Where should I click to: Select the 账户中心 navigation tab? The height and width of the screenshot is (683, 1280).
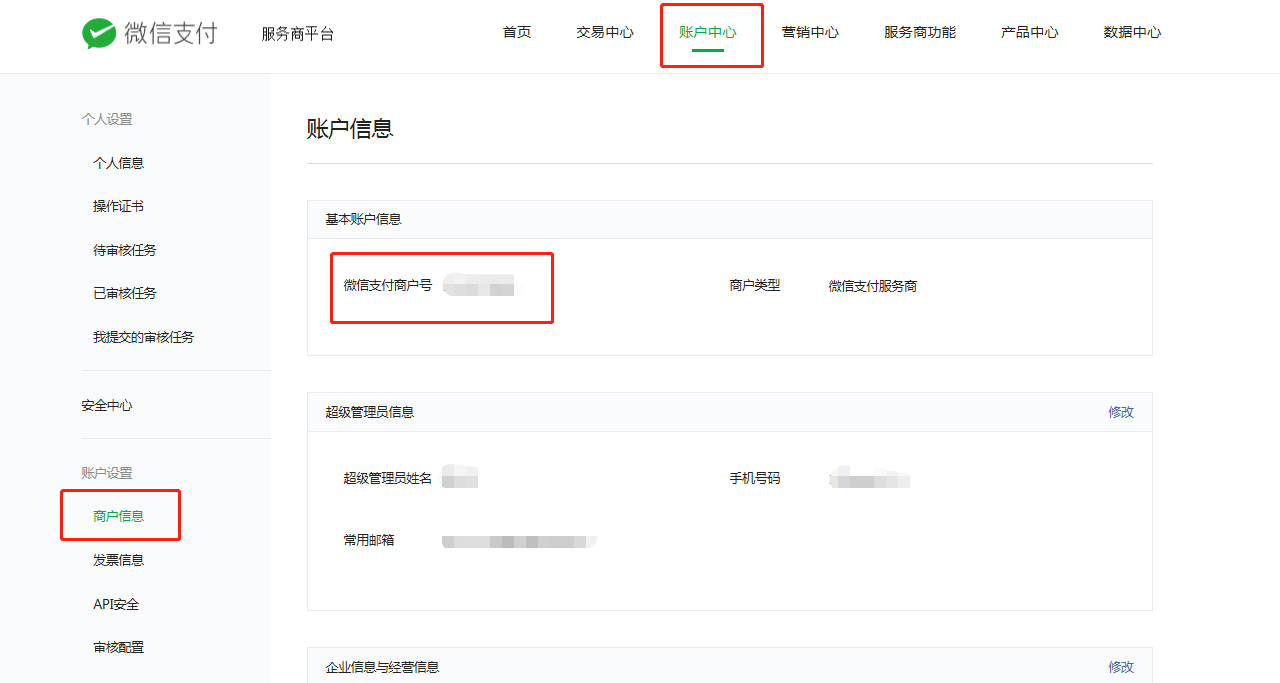point(708,32)
